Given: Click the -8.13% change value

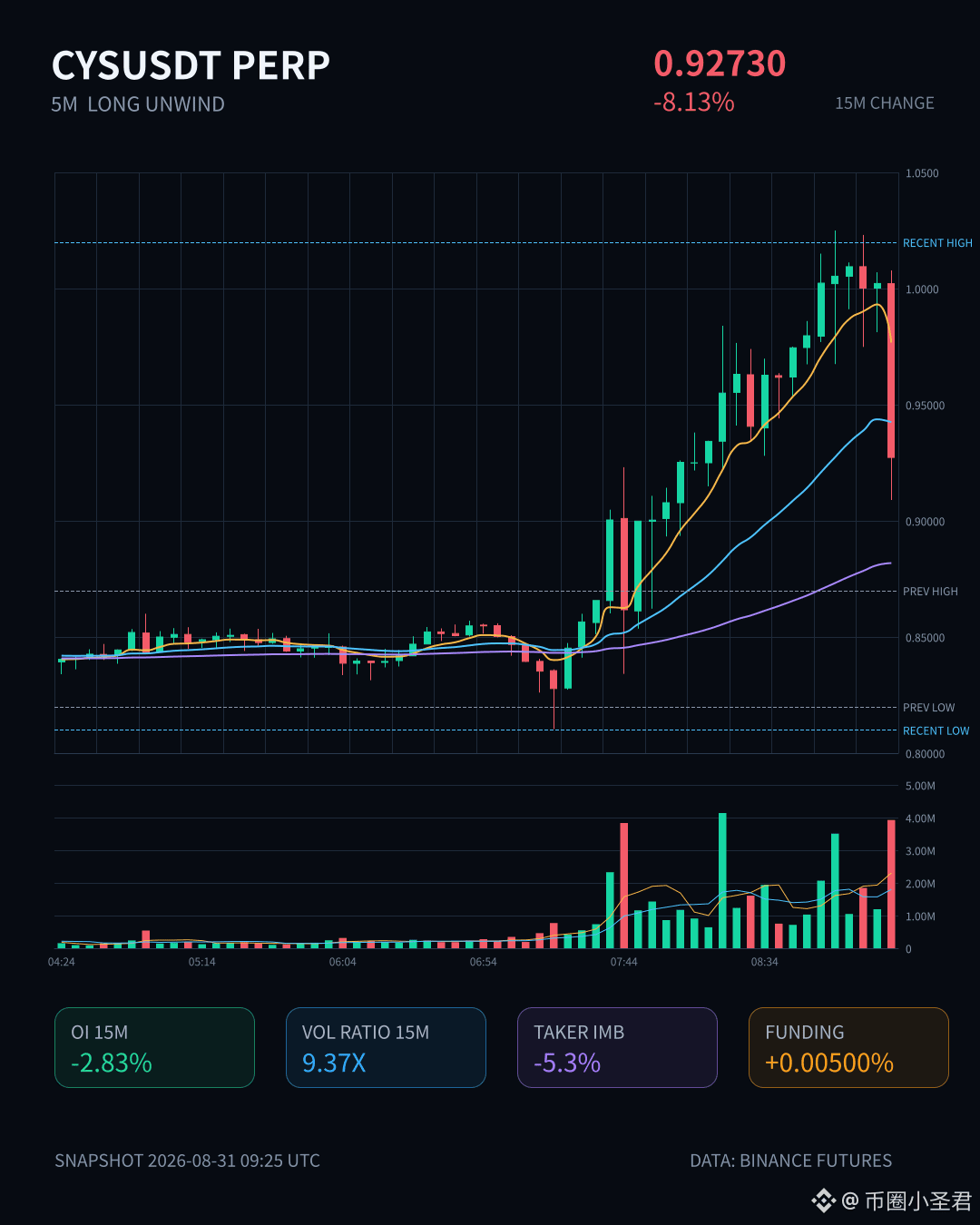Looking at the screenshot, I should click(693, 102).
